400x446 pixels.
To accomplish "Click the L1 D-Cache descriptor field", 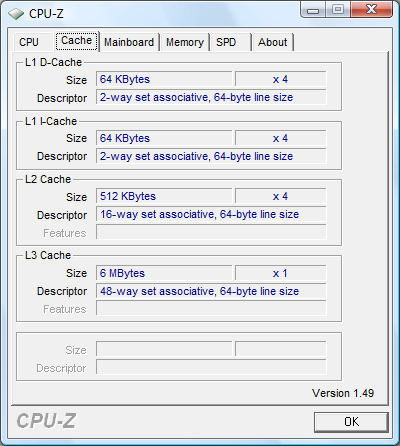I will [x=211, y=97].
